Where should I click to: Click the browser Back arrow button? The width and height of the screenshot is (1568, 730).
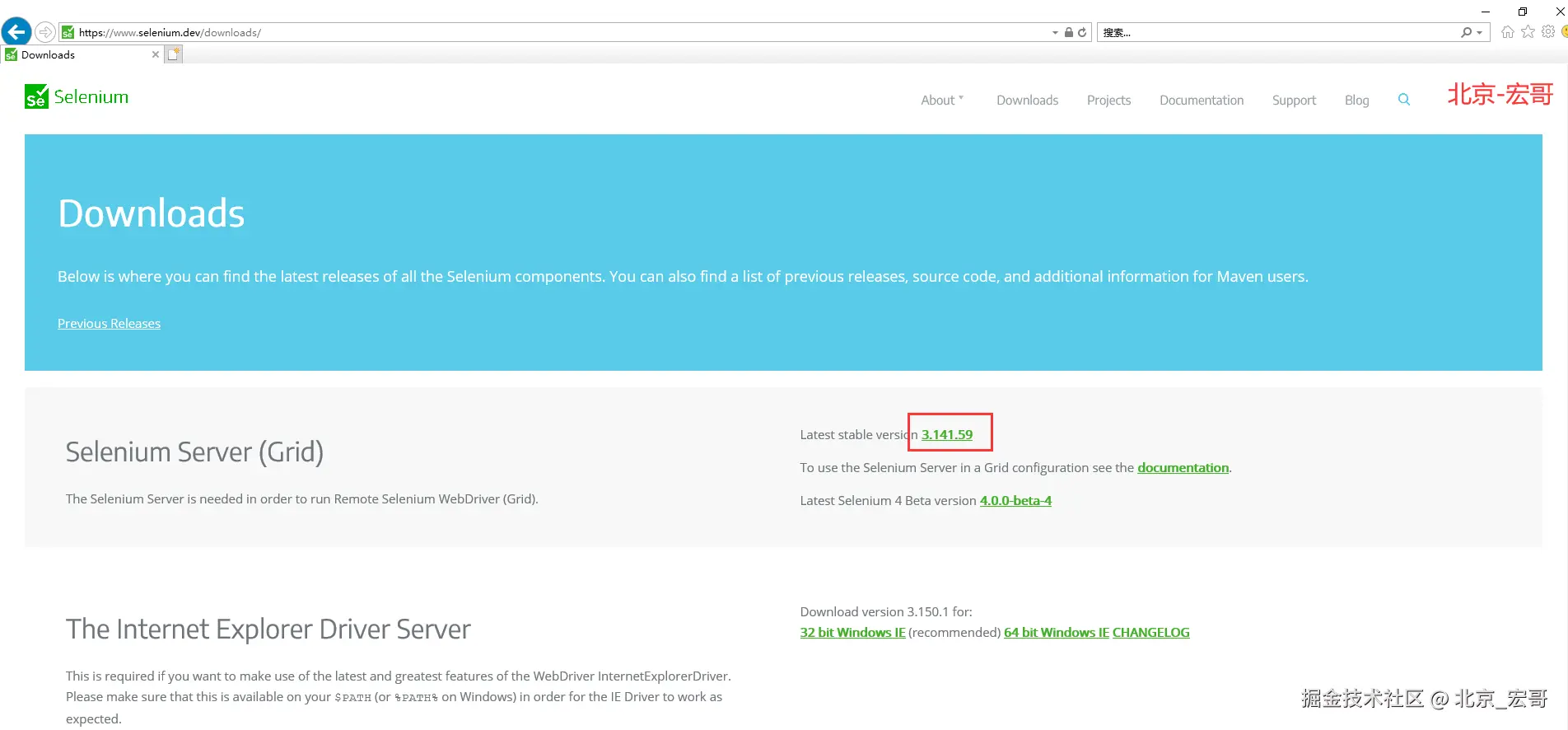16,32
